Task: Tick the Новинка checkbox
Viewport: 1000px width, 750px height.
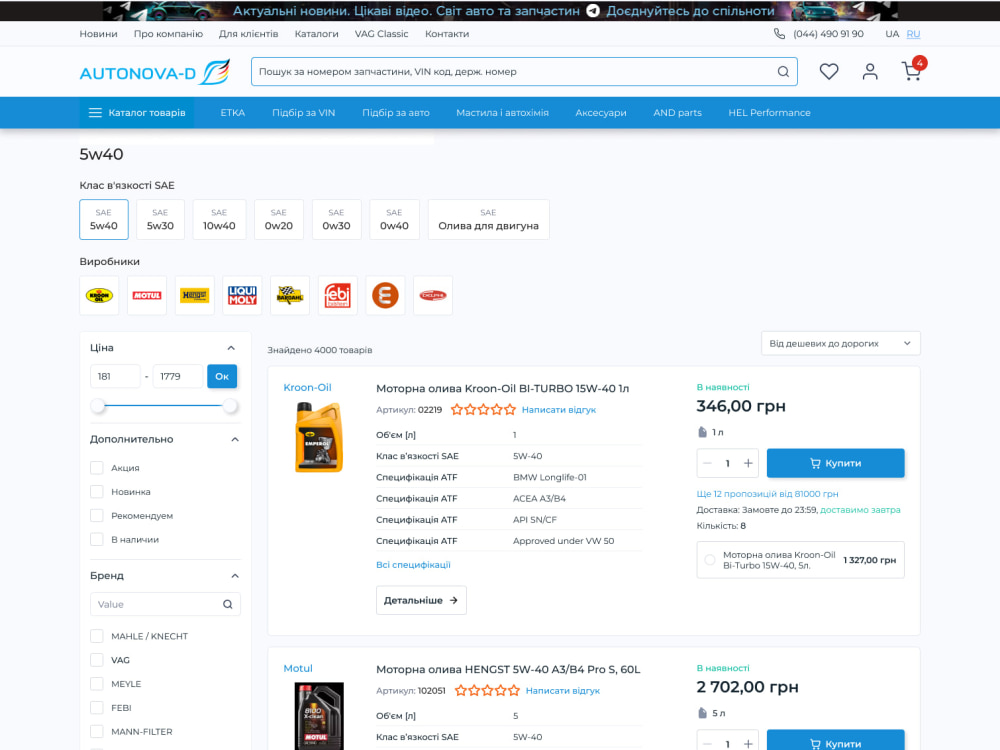Action: 97,492
